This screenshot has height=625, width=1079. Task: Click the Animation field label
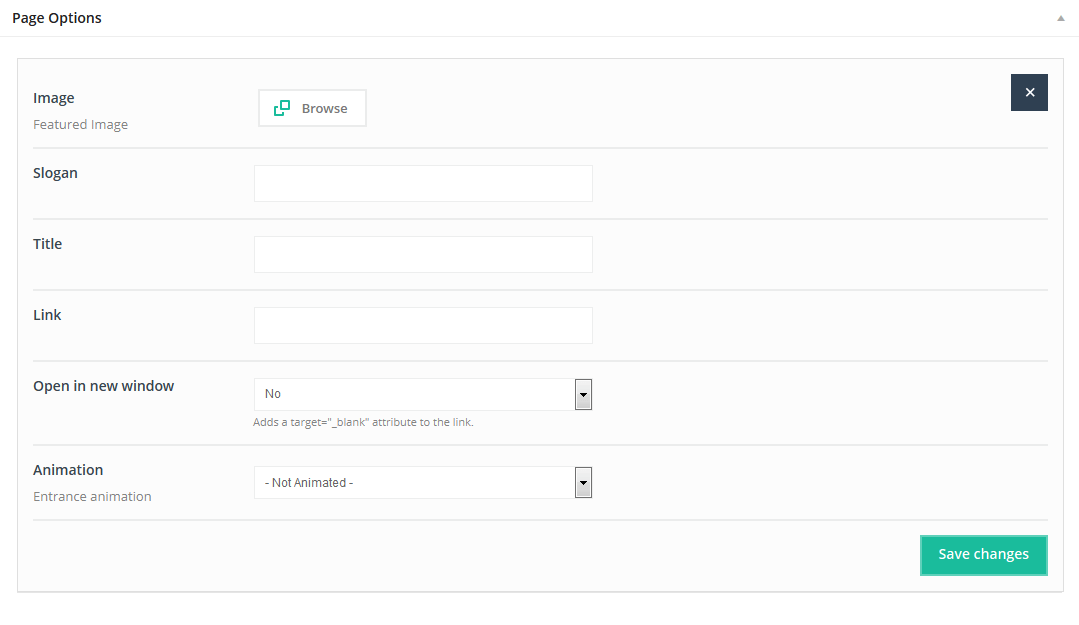click(68, 470)
